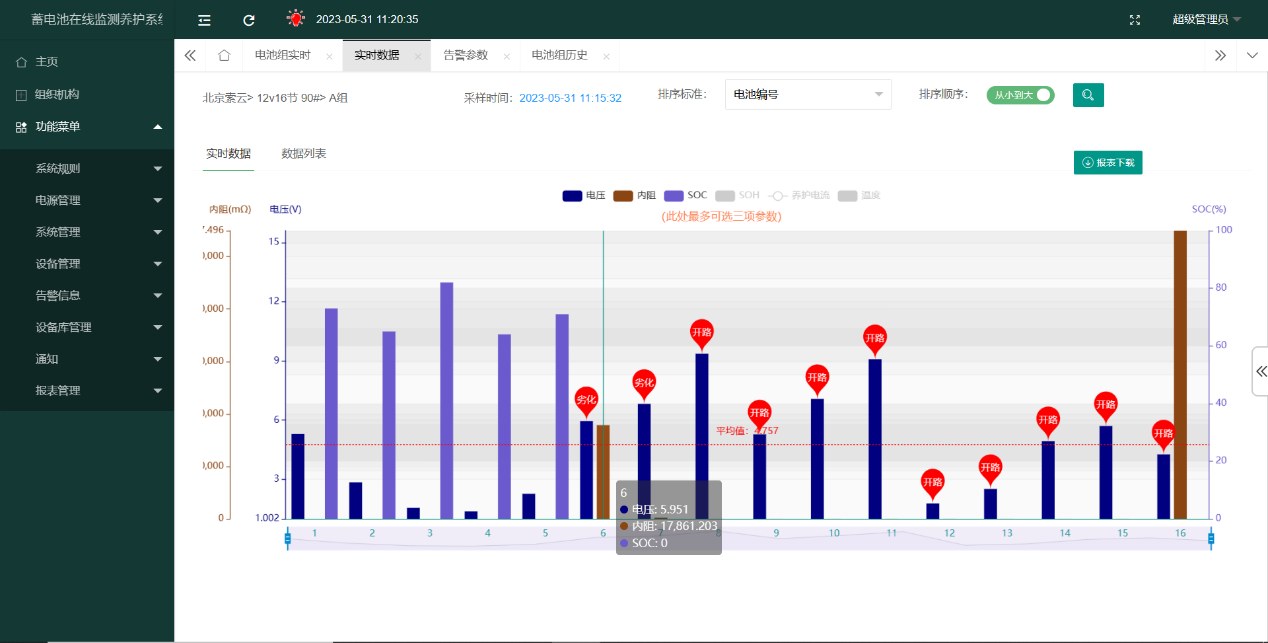This screenshot has width=1268, height=643.
Task: Click the green search magnifier button
Action: point(1088,95)
